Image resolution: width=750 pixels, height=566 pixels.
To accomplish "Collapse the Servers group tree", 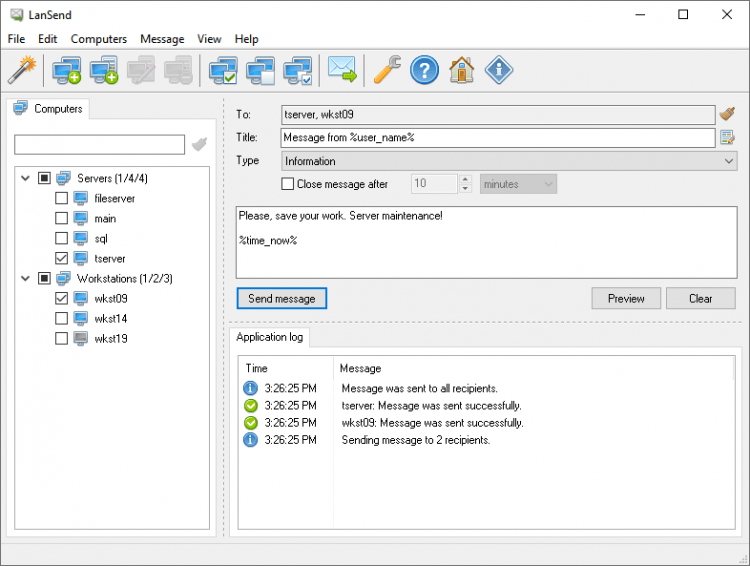I will pyautogui.click(x=25, y=178).
